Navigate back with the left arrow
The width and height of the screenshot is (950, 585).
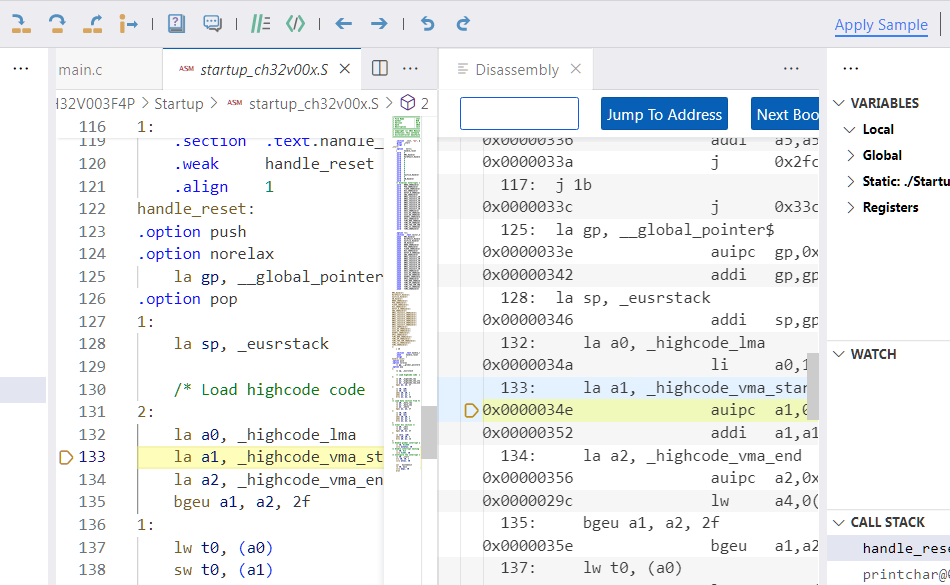pyautogui.click(x=344, y=23)
